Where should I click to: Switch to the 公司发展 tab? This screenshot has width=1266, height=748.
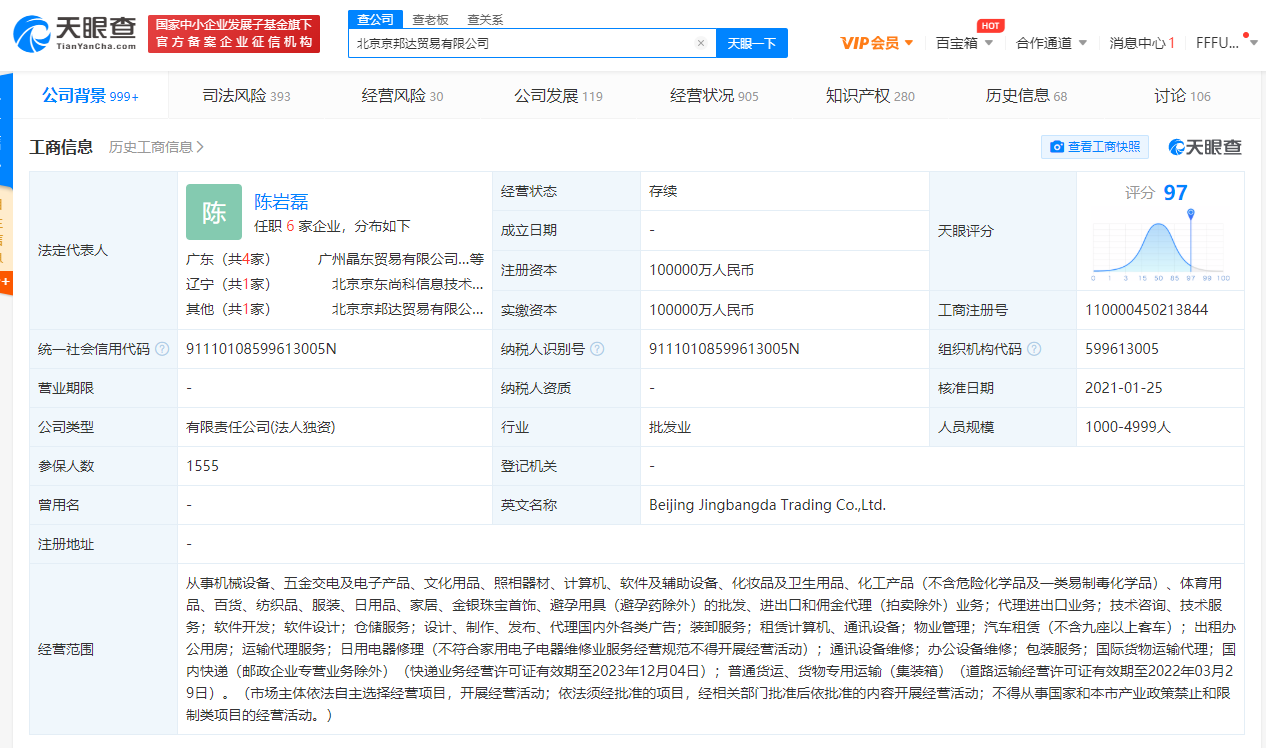coord(558,96)
